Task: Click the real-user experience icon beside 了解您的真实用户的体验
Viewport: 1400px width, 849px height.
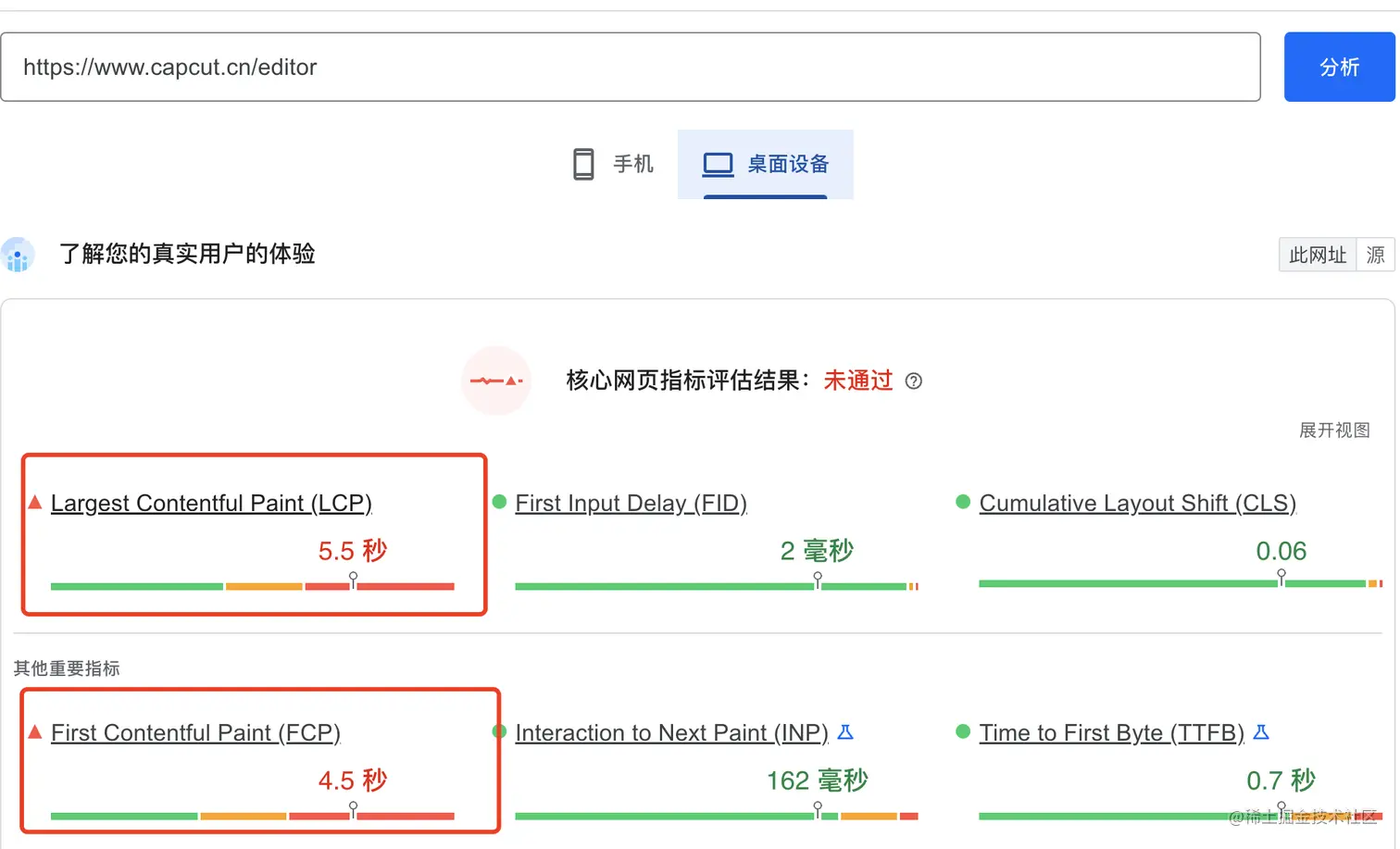Action: (x=18, y=255)
